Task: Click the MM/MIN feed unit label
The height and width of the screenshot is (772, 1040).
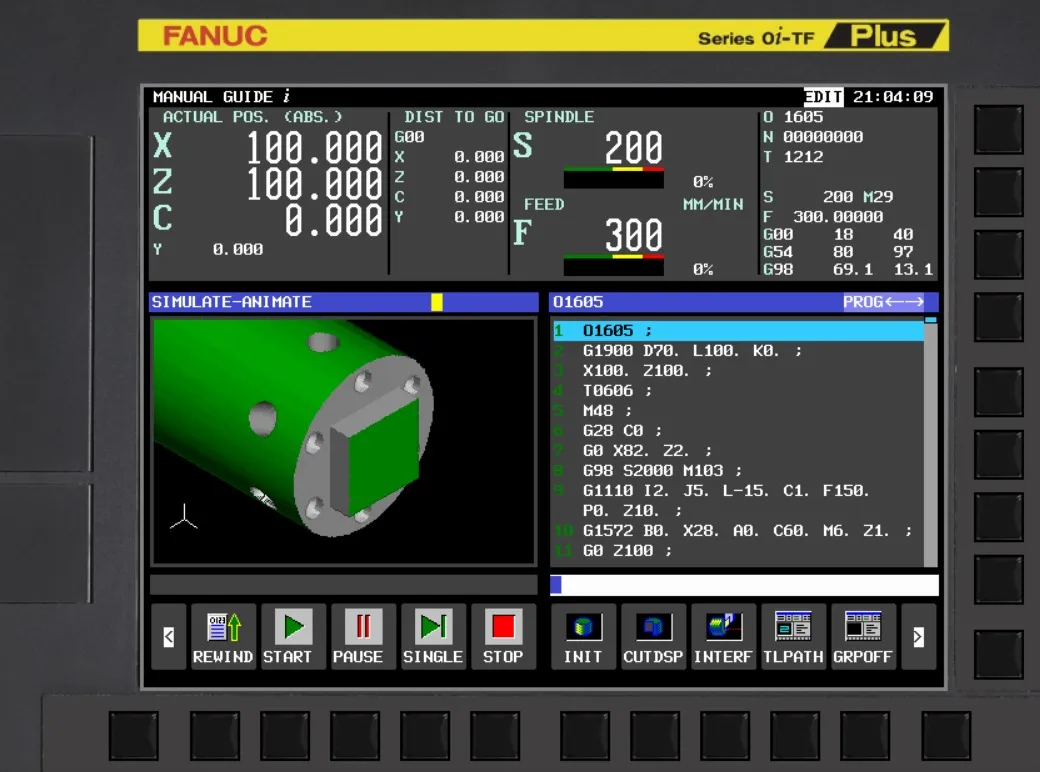Action: [714, 204]
